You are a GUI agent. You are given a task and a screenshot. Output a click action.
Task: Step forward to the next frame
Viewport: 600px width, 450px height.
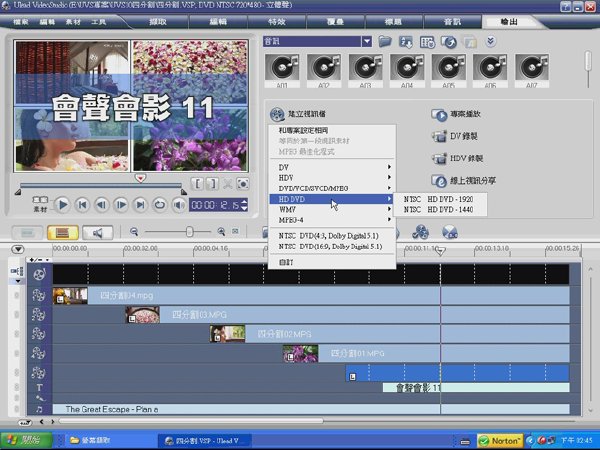click(x=121, y=205)
